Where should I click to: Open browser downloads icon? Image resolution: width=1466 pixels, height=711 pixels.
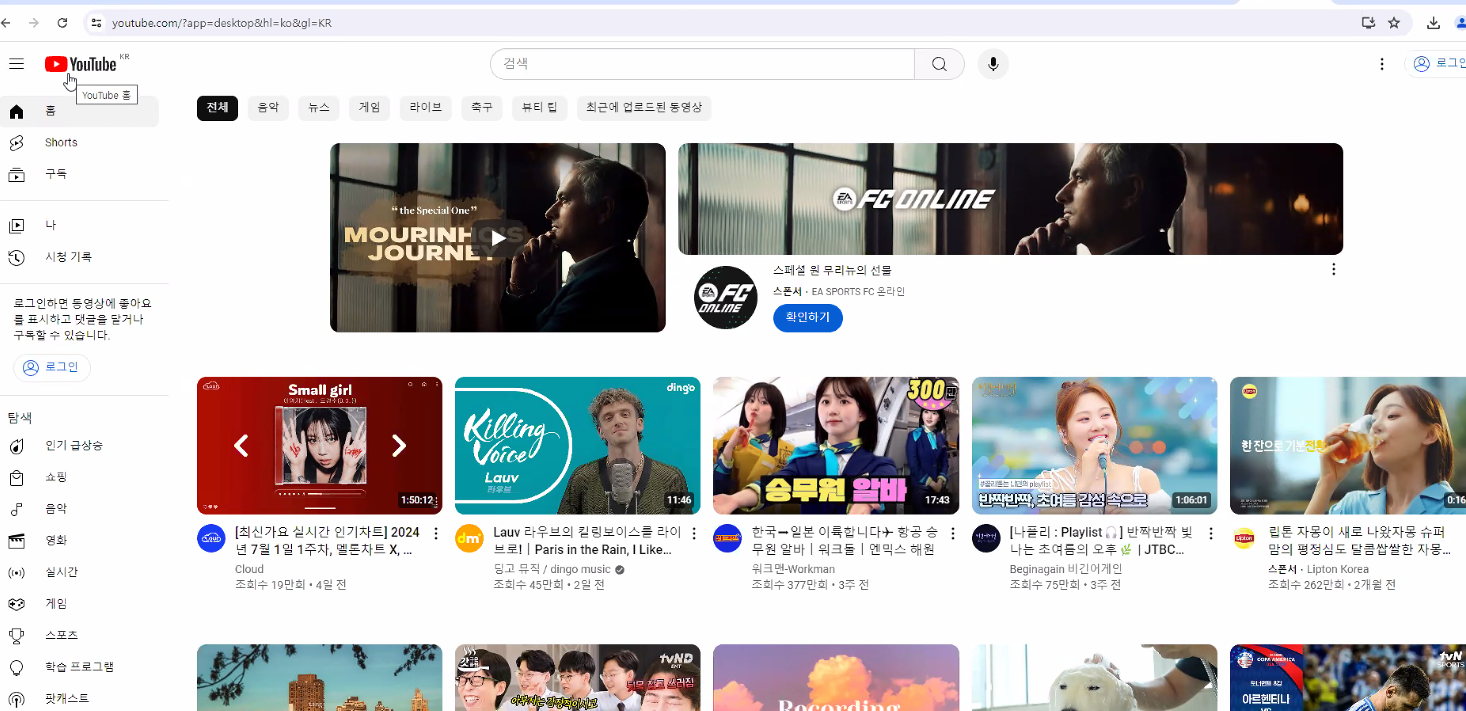[x=1433, y=22]
